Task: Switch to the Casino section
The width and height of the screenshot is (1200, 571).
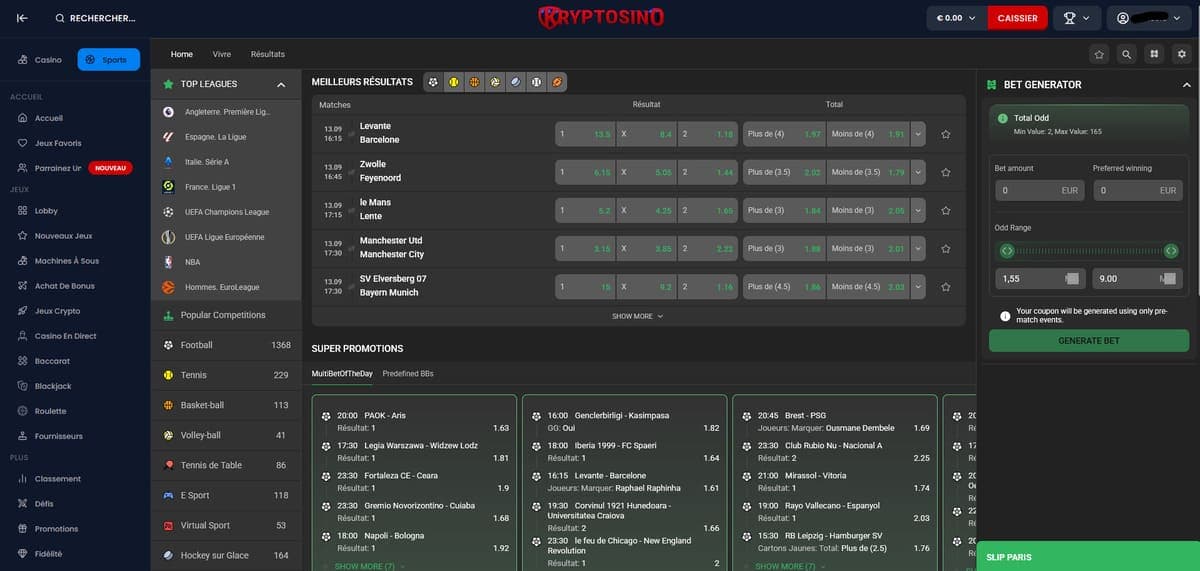Action: point(40,60)
